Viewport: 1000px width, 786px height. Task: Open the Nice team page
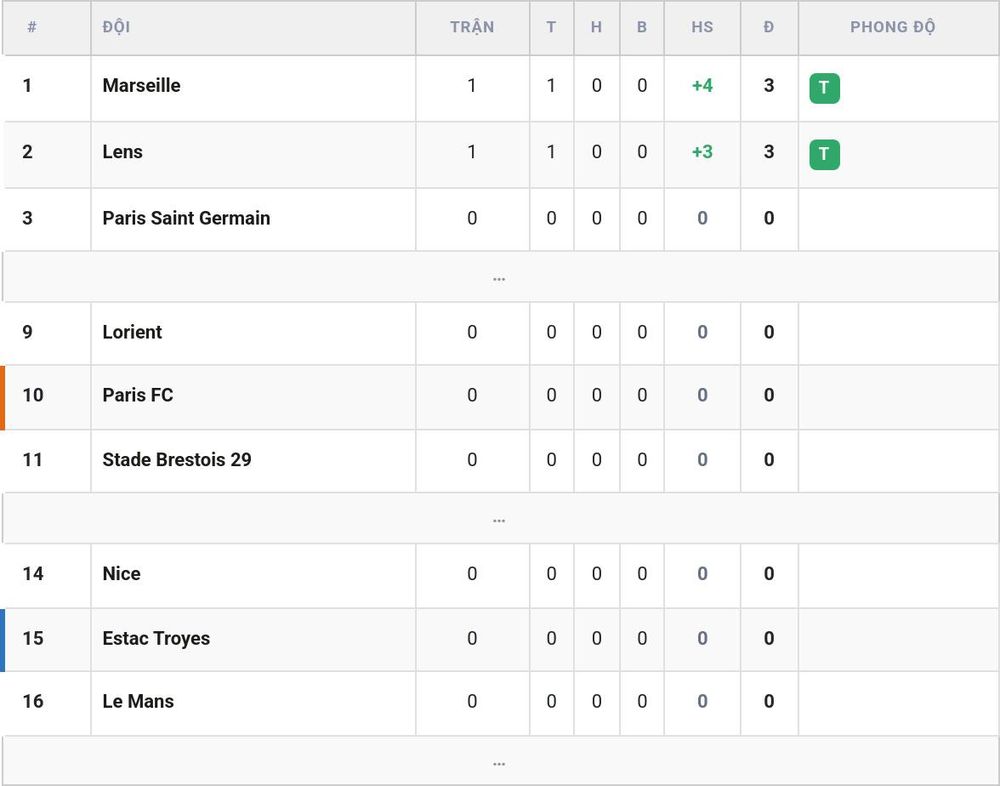point(121,574)
